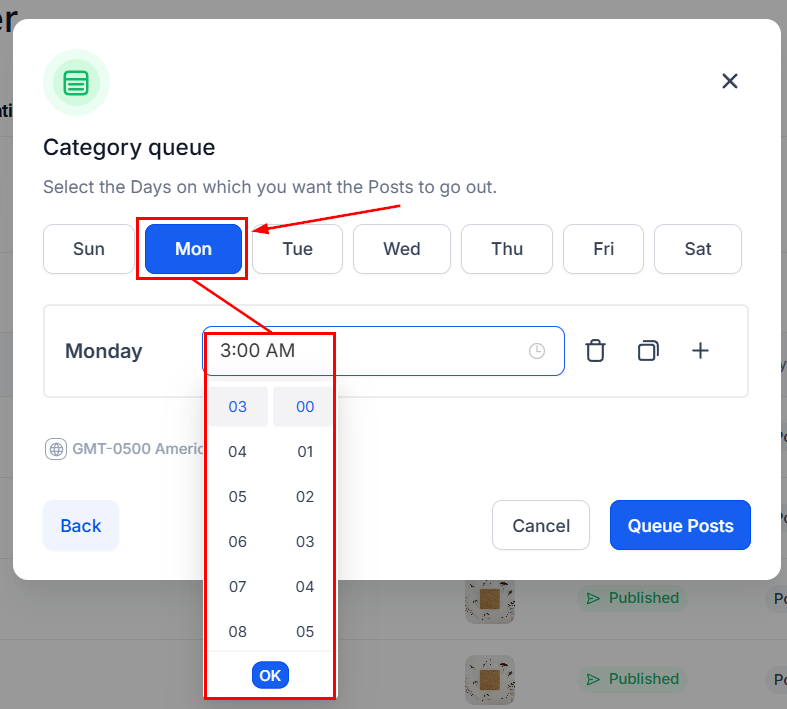The image size is (787, 709).
Task: Select Thu for post schedule
Action: click(507, 249)
